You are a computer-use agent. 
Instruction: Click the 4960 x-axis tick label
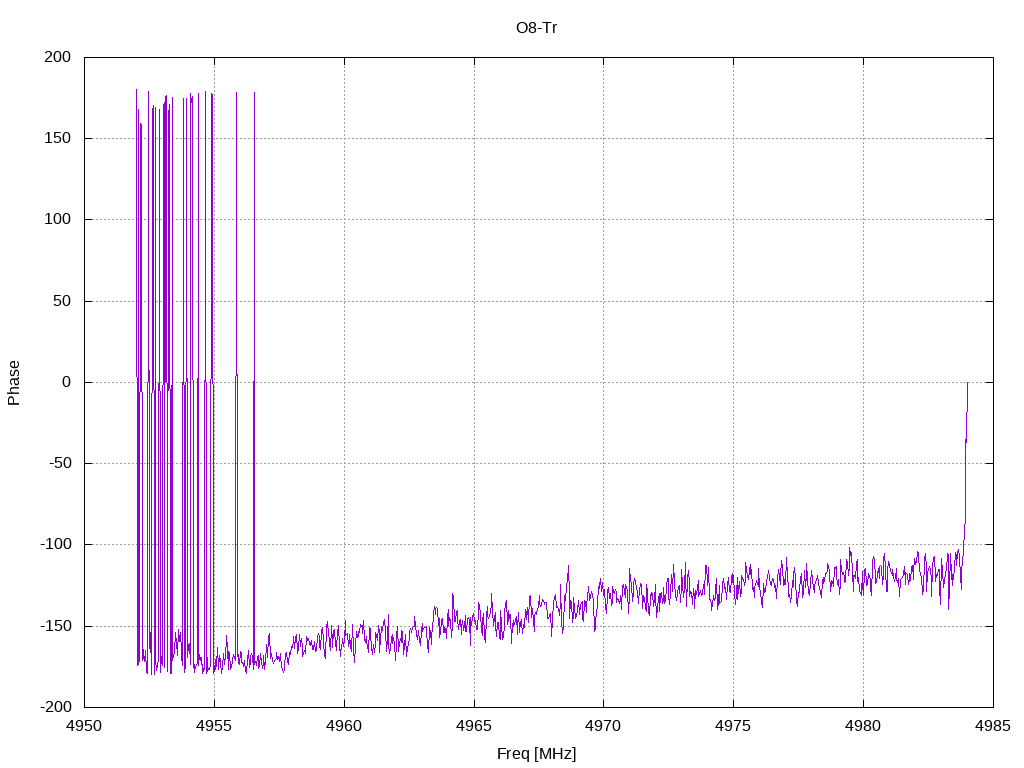344,726
